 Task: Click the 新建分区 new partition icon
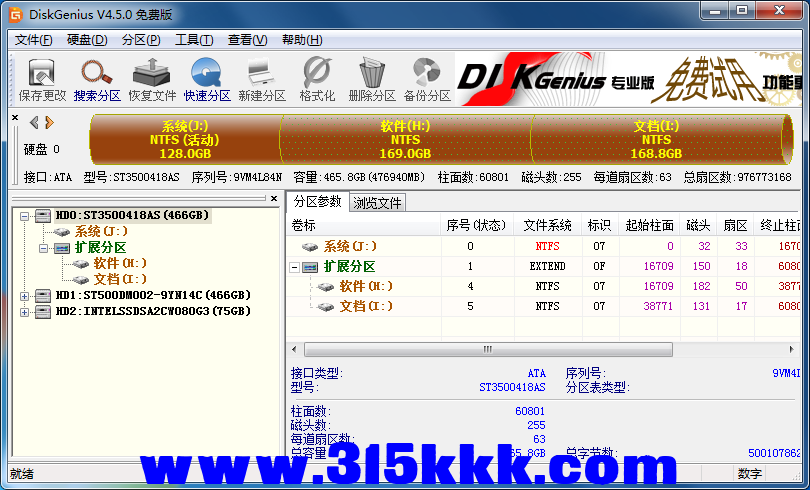click(x=262, y=80)
